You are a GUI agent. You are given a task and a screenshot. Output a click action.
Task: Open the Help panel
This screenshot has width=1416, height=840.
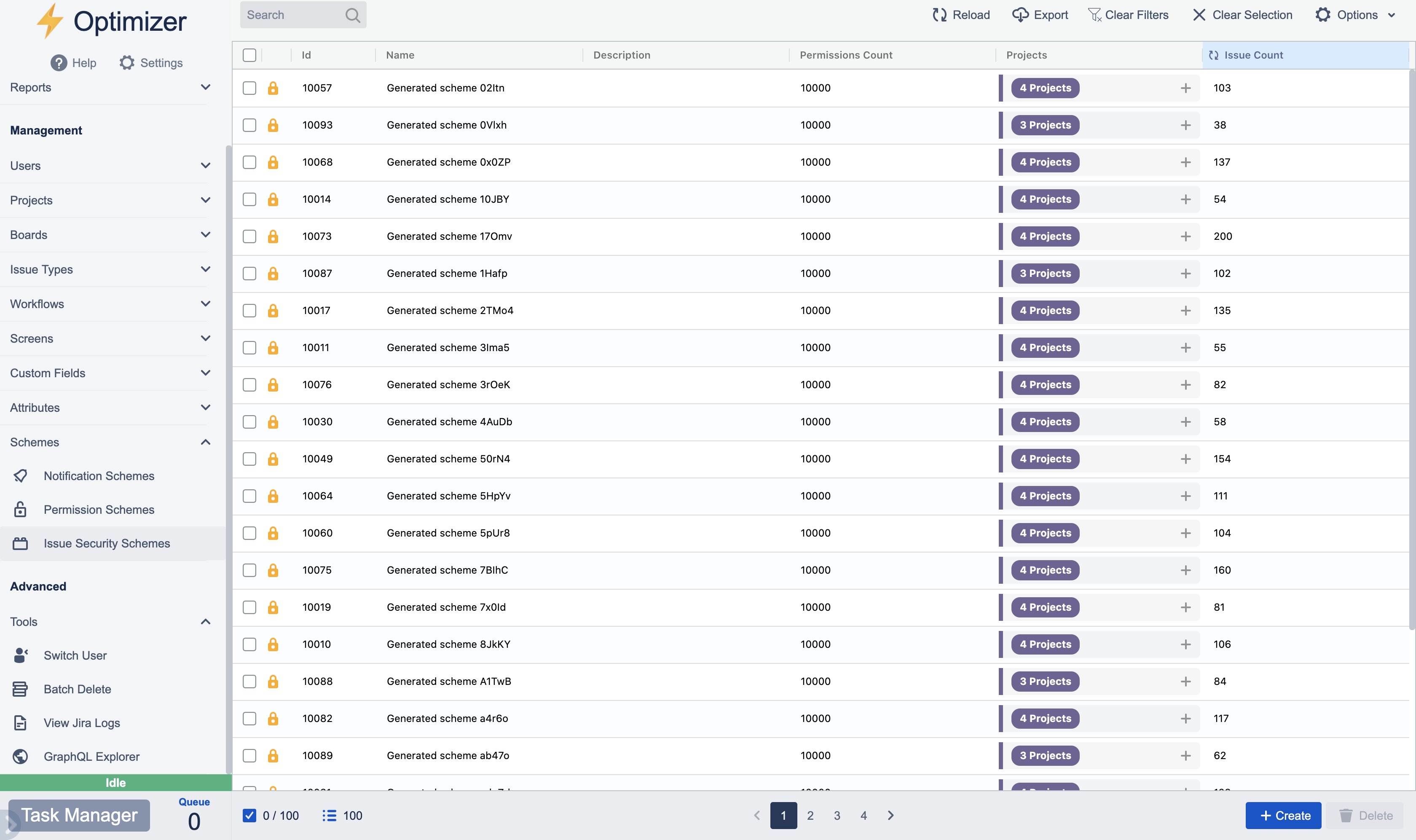click(x=73, y=63)
